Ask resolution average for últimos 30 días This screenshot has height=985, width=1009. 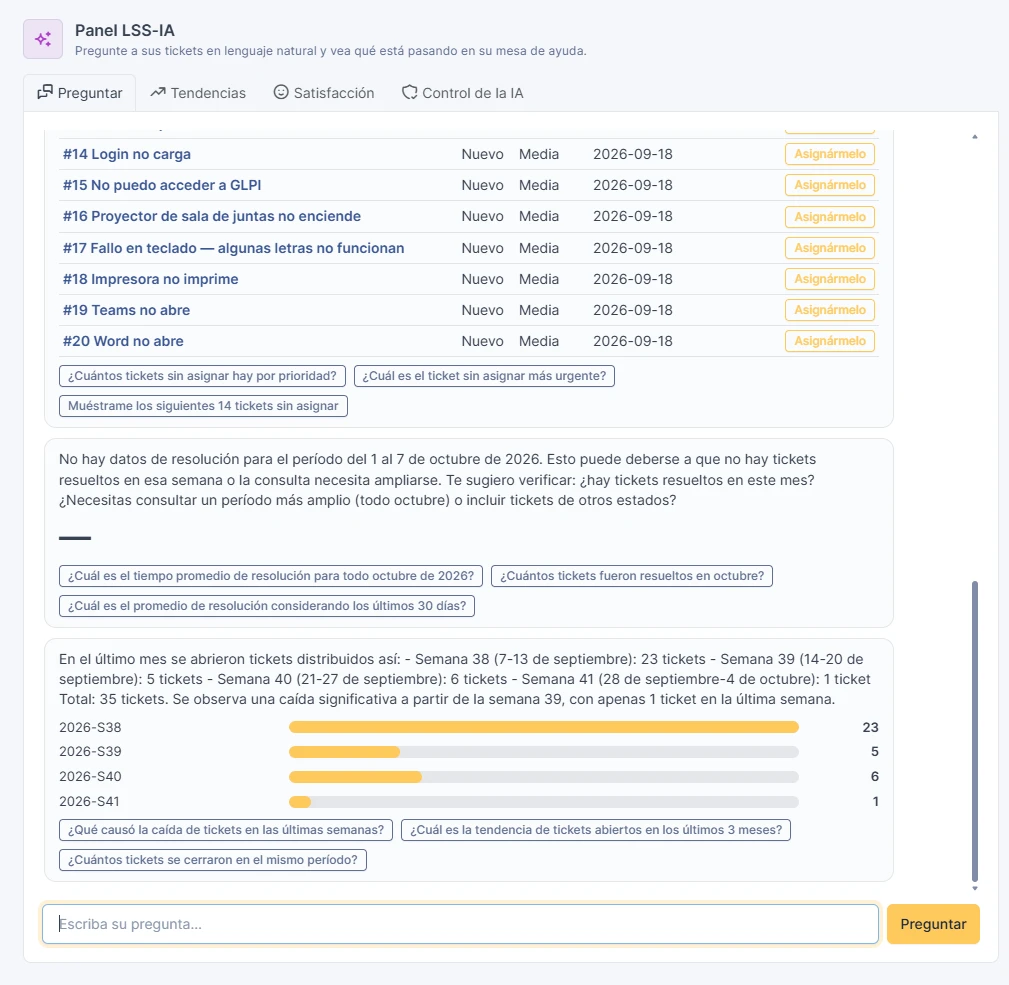point(267,606)
